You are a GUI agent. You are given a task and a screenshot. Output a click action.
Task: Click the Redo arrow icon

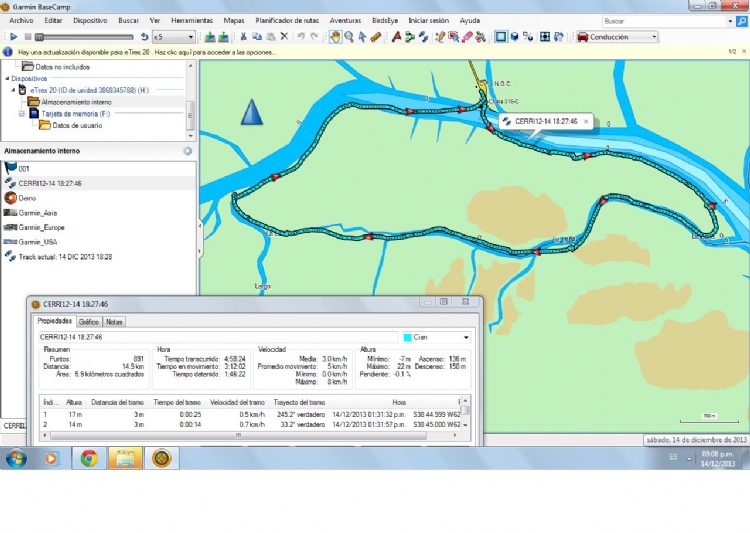click(x=314, y=37)
